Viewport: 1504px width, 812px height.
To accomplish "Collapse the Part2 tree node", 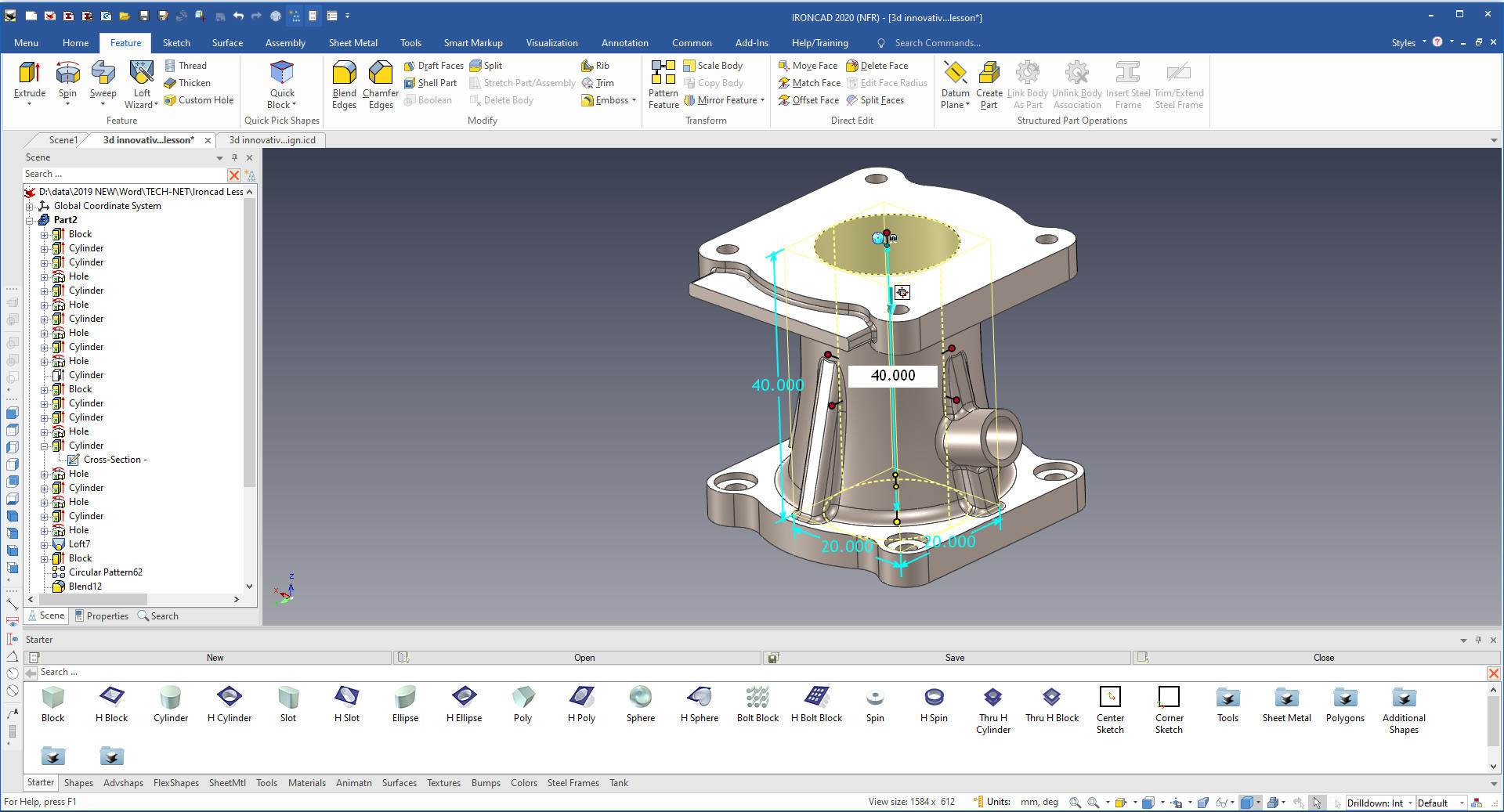I will (30, 220).
